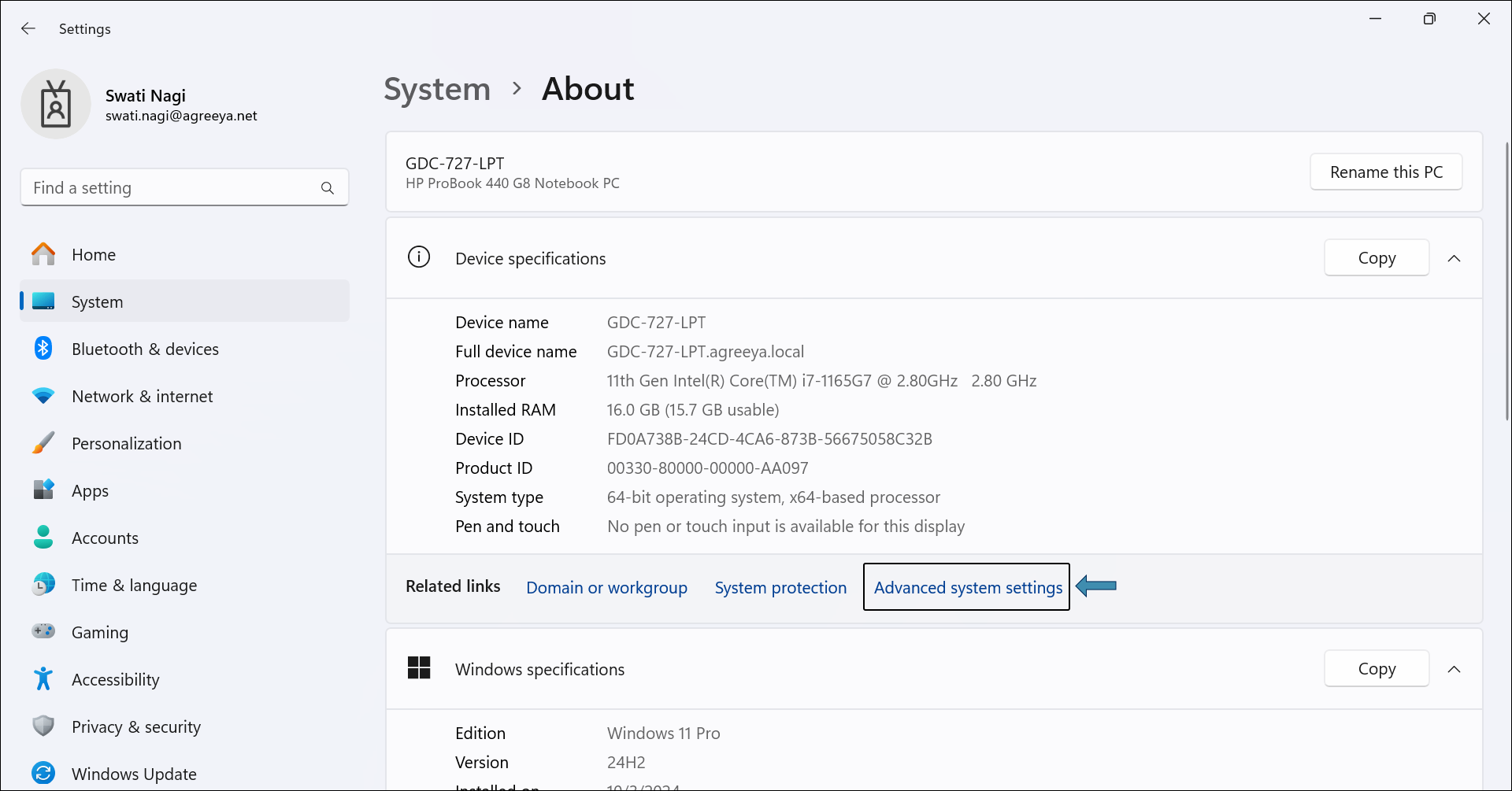Click the Version value 24H2
The width and height of the screenshot is (1512, 791).
[x=626, y=762]
